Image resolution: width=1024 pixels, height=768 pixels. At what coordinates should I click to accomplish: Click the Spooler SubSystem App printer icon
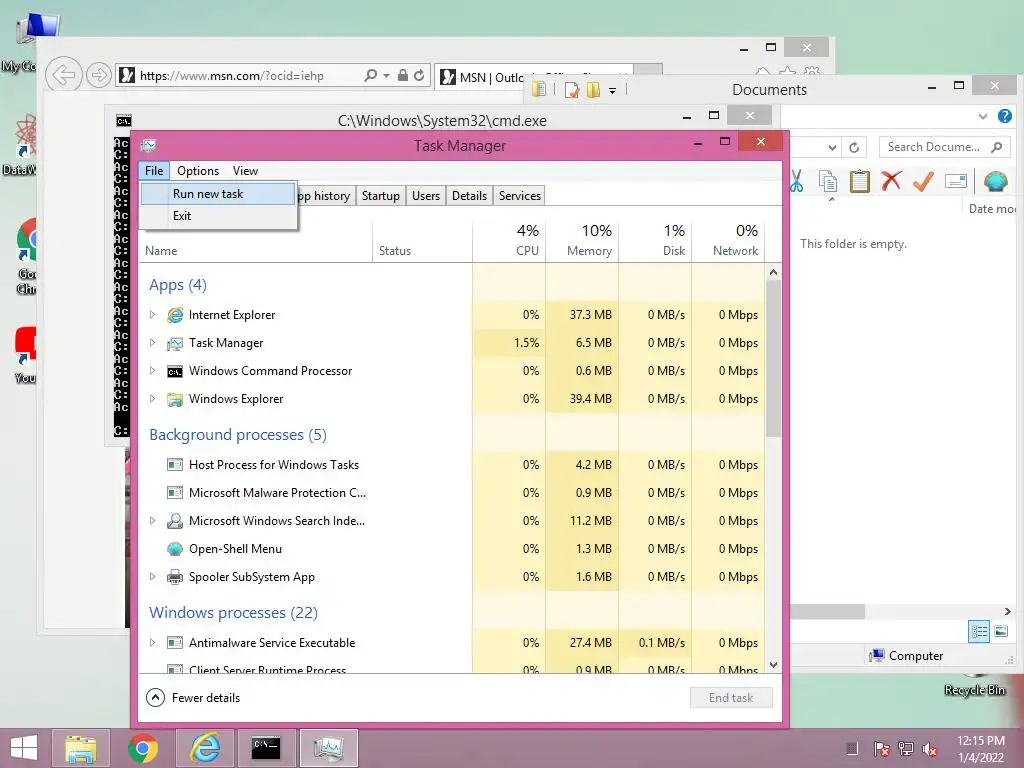[174, 577]
